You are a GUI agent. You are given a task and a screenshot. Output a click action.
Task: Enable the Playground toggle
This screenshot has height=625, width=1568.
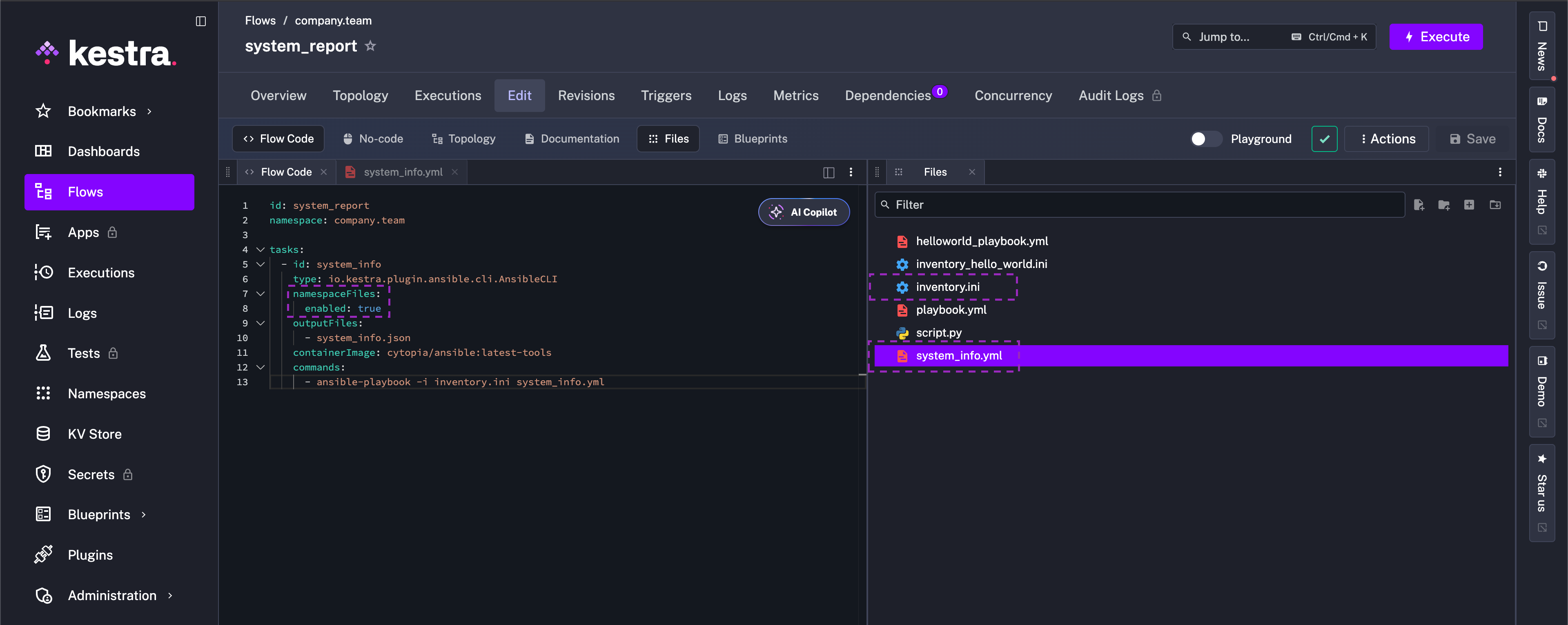1206,139
